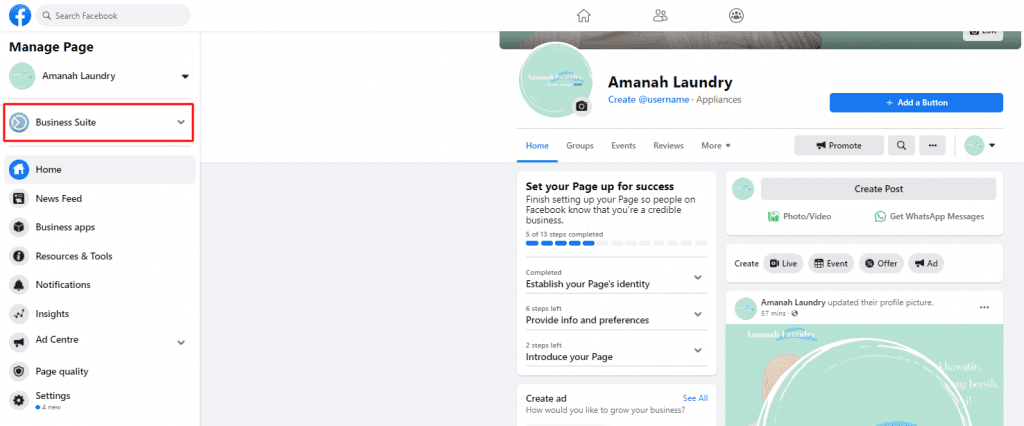Click the Offer create button
This screenshot has width=1024, height=426.
click(x=881, y=263)
